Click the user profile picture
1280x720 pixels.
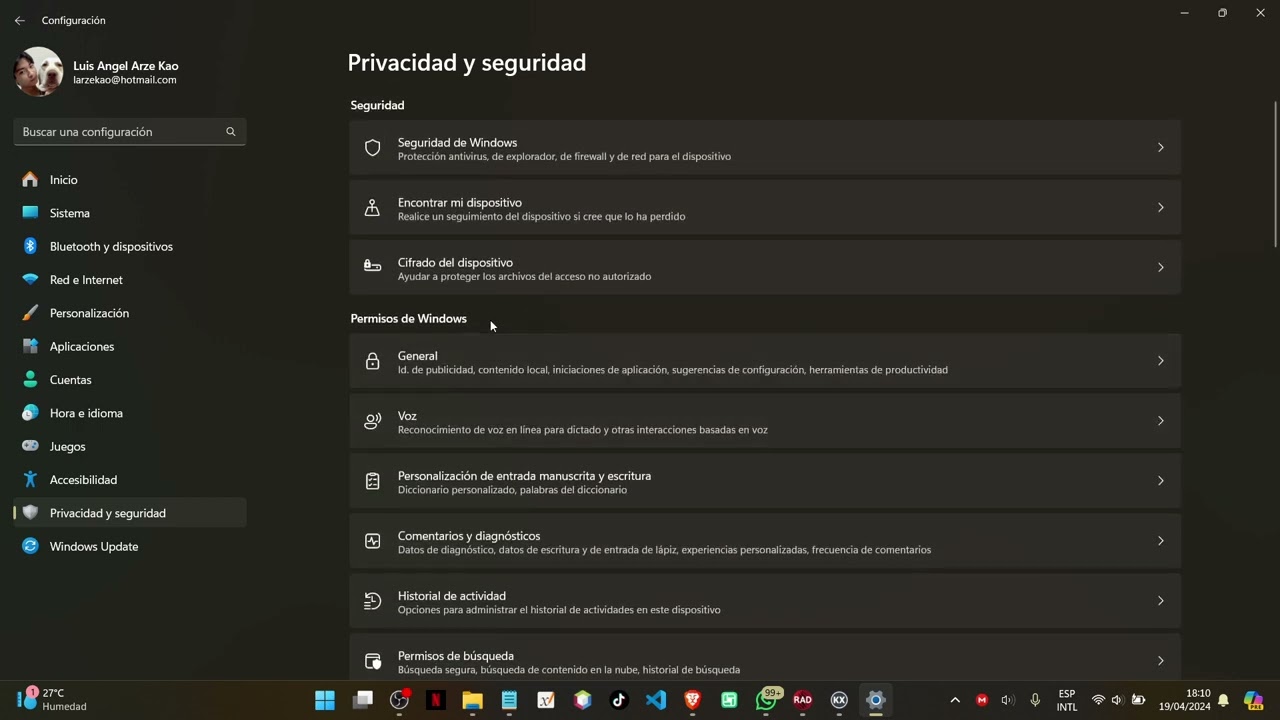coord(39,72)
